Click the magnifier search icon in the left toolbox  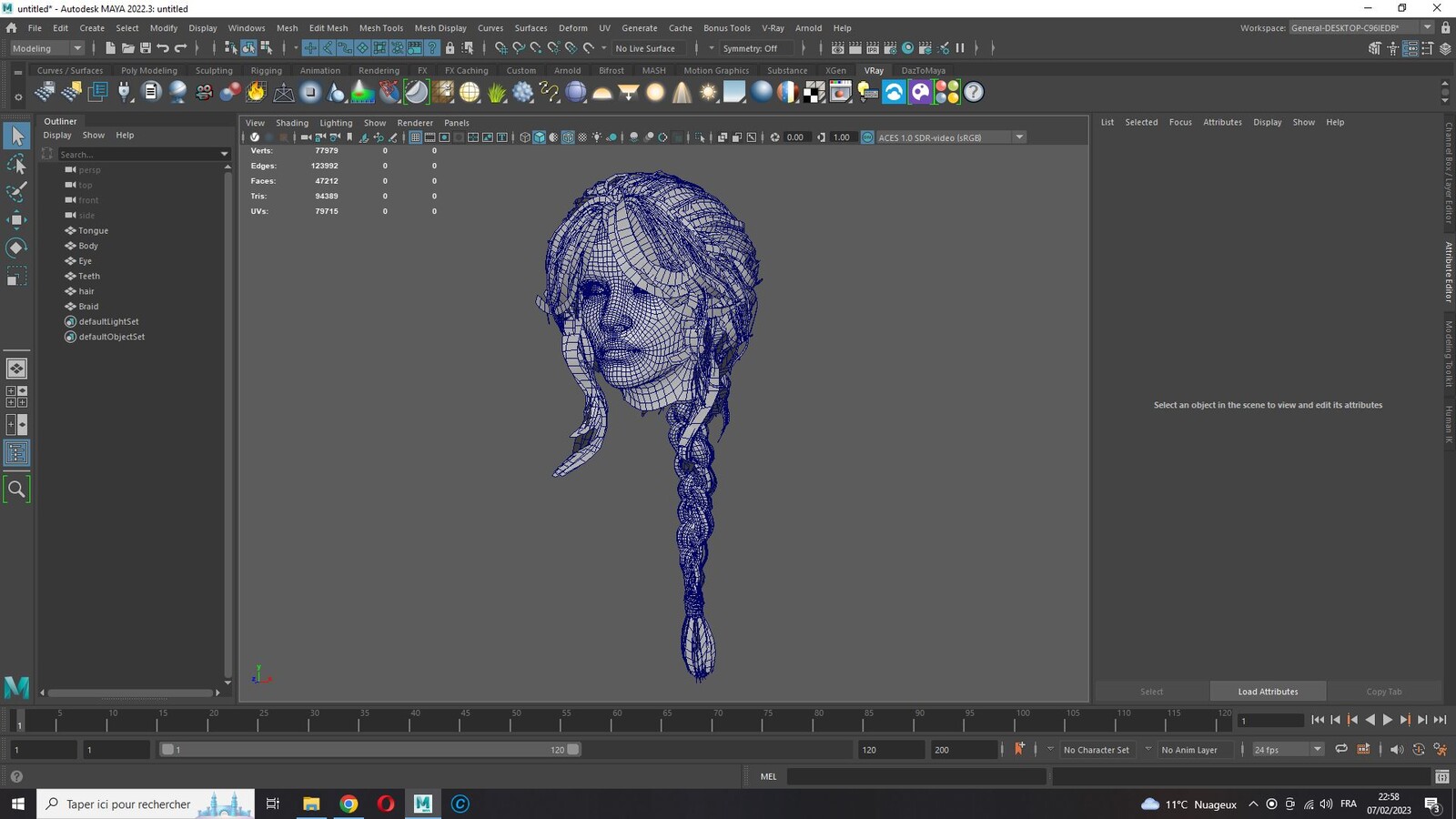click(x=16, y=489)
